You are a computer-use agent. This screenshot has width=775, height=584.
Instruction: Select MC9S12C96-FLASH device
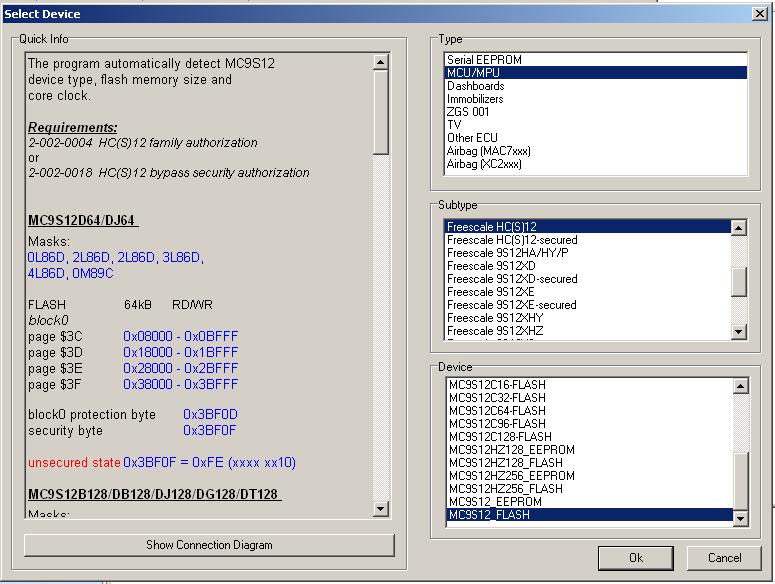(x=589, y=424)
